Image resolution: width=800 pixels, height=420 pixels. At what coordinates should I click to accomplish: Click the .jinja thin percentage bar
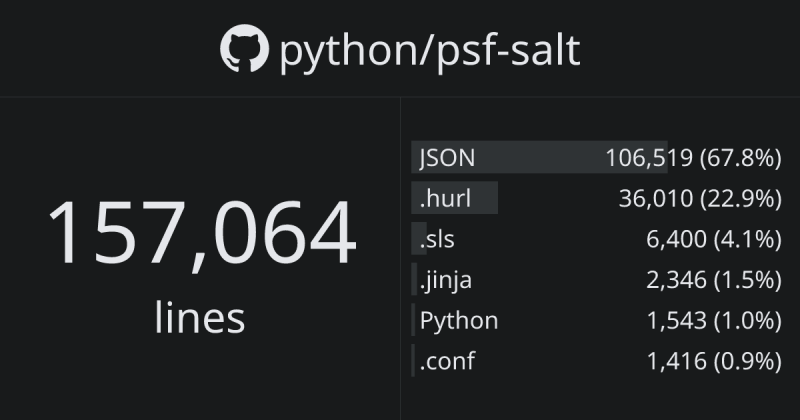[x=414, y=280]
